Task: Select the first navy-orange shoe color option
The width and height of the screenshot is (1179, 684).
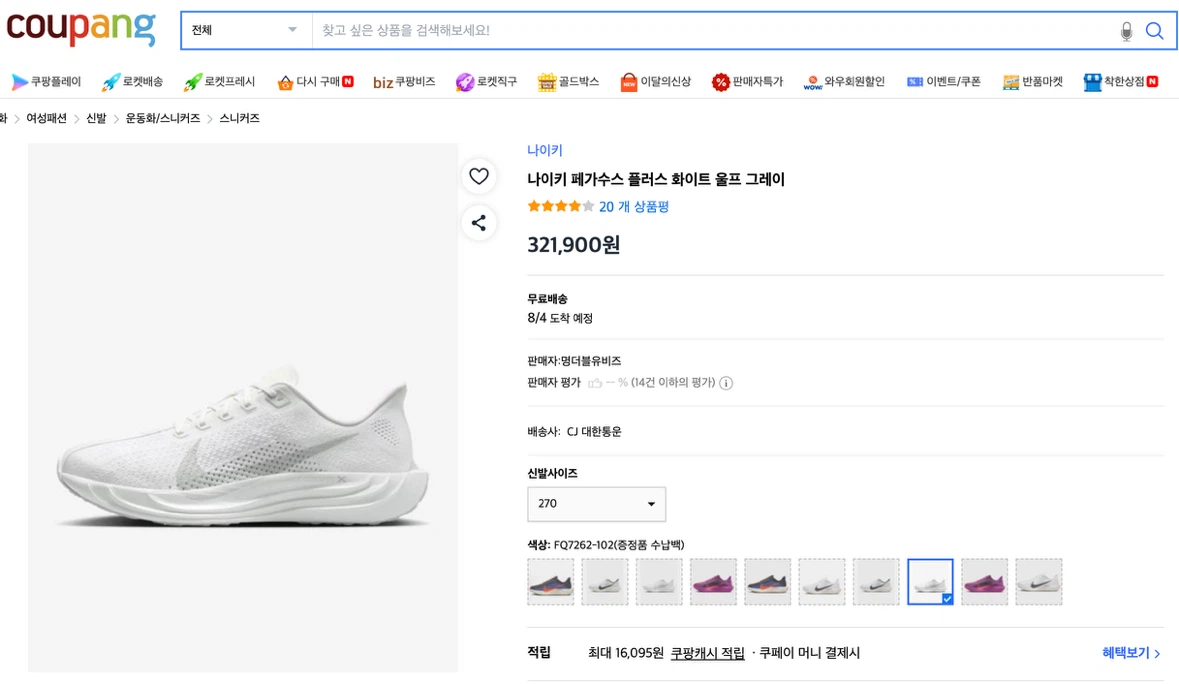Action: pos(550,582)
